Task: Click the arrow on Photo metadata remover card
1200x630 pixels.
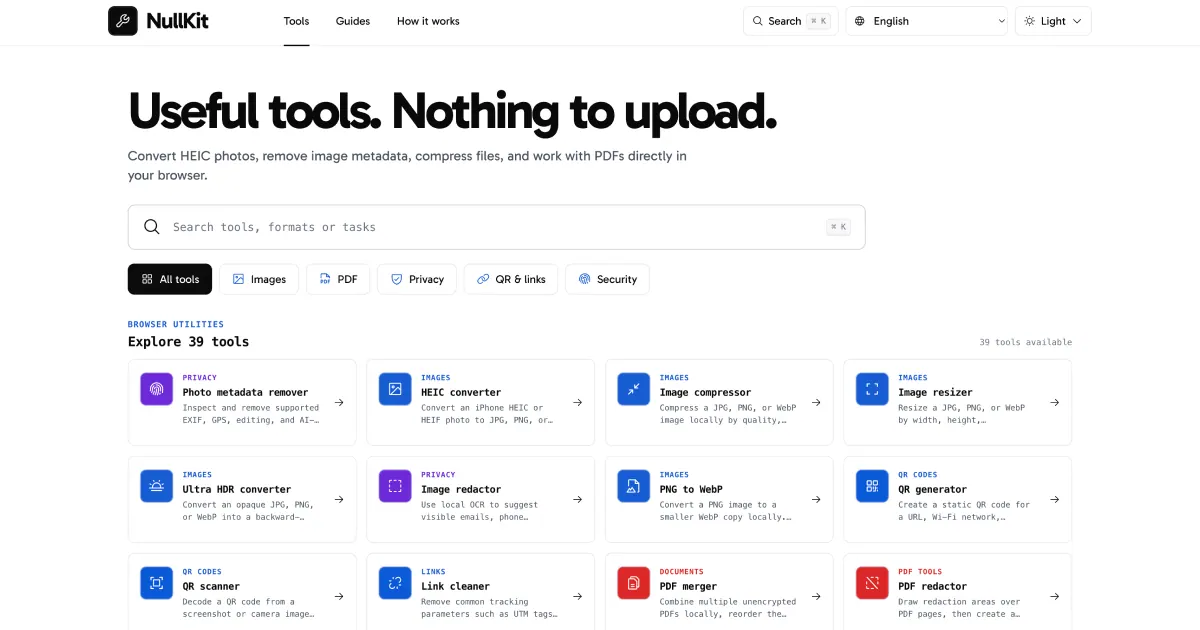Action: click(x=339, y=402)
